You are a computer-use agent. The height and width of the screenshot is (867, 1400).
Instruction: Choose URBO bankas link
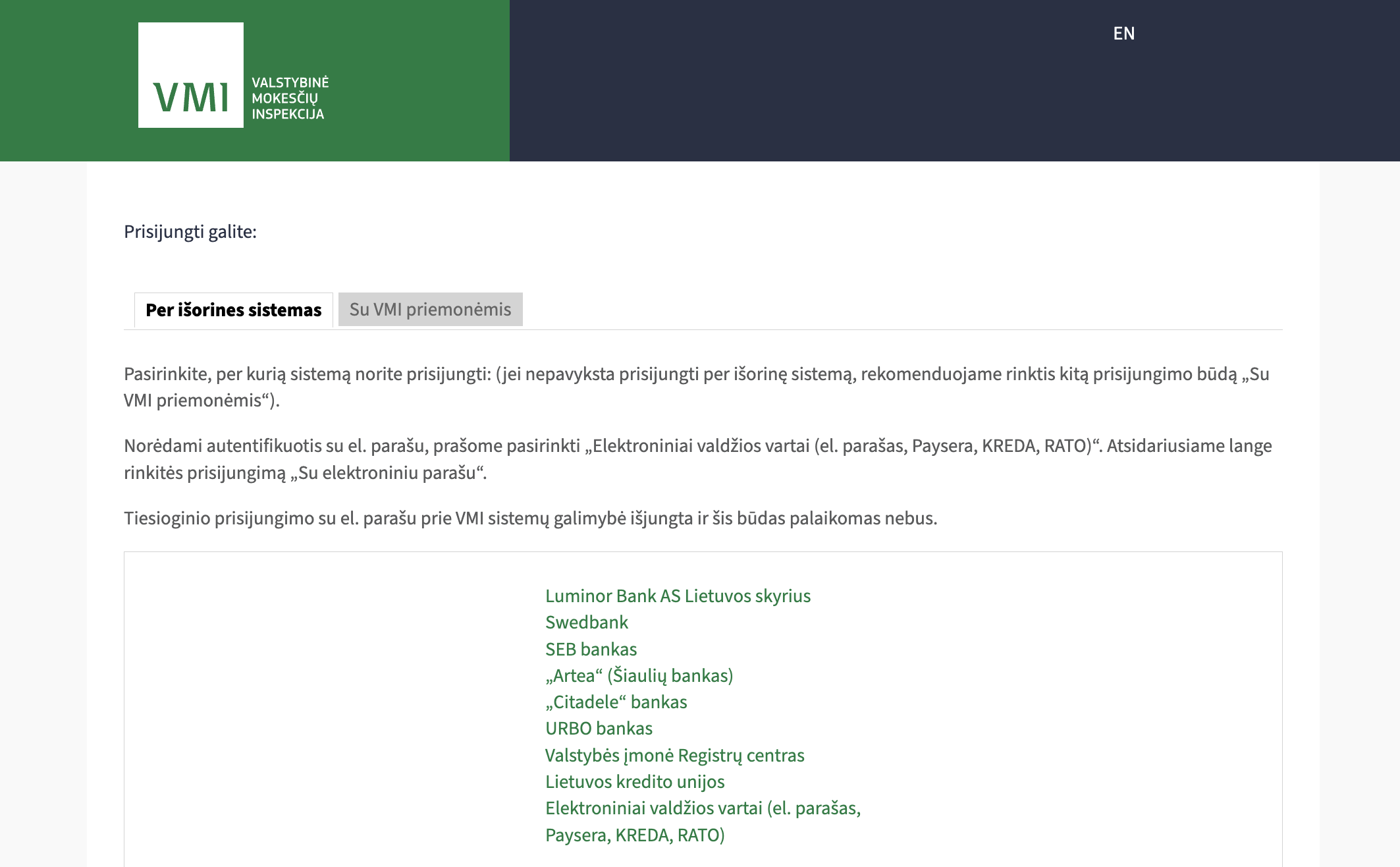(x=599, y=729)
